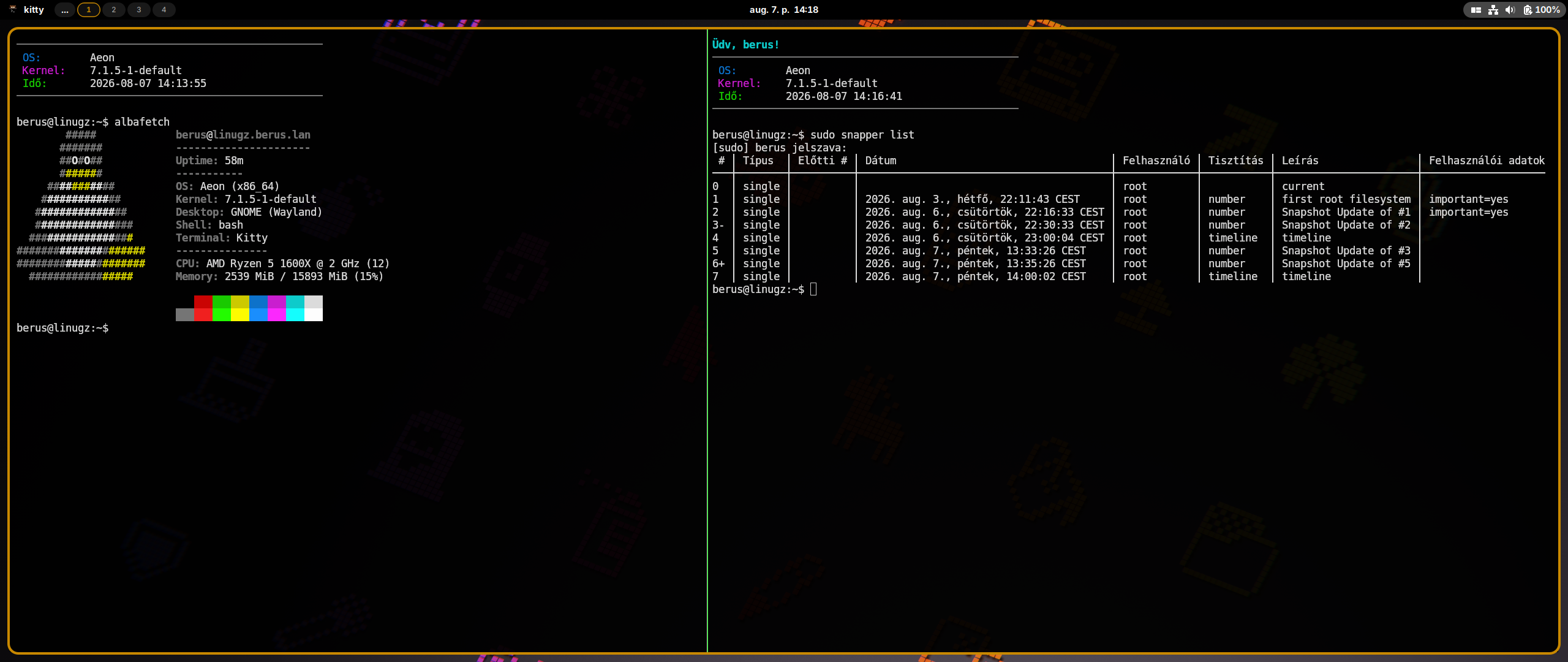Switch to workspace 4
1568x662 pixels.
pyautogui.click(x=164, y=10)
